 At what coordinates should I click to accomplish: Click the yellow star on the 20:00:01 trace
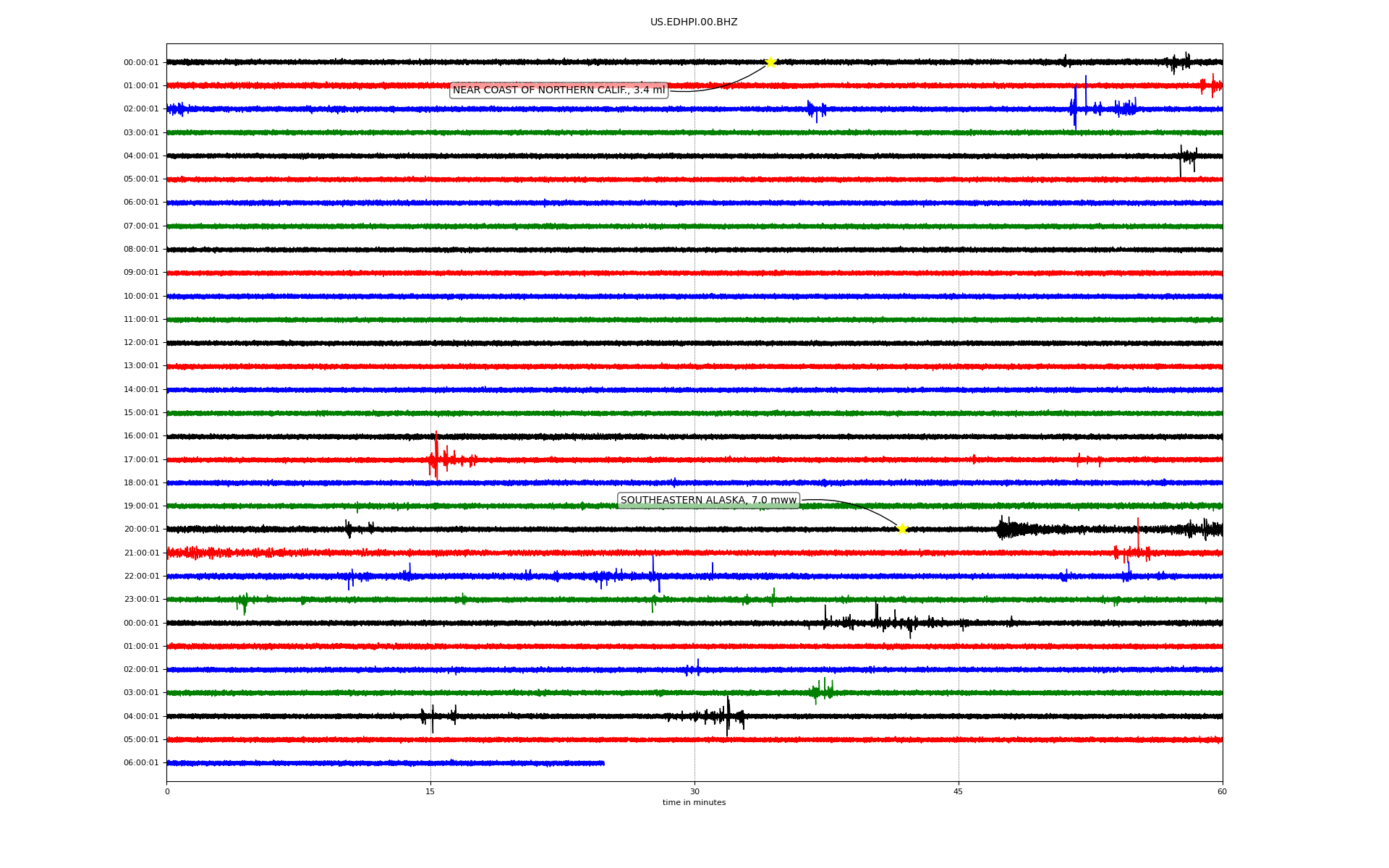(x=902, y=529)
